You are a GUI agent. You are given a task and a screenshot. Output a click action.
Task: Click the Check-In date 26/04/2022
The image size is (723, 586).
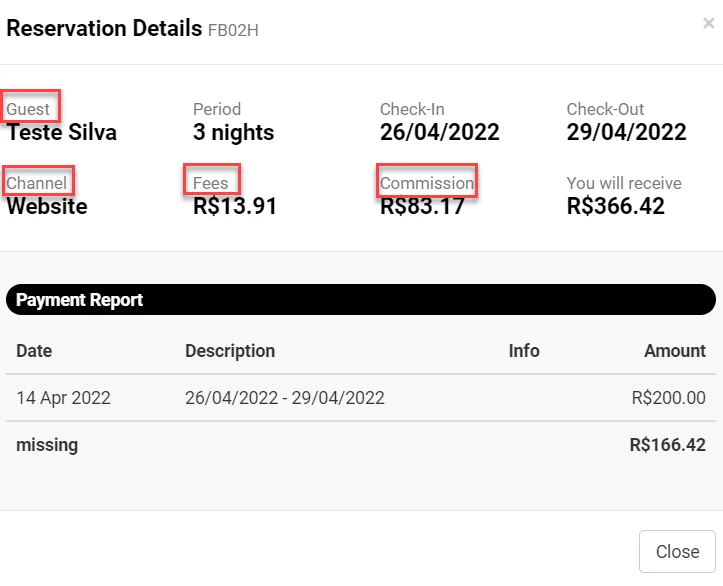coord(439,132)
